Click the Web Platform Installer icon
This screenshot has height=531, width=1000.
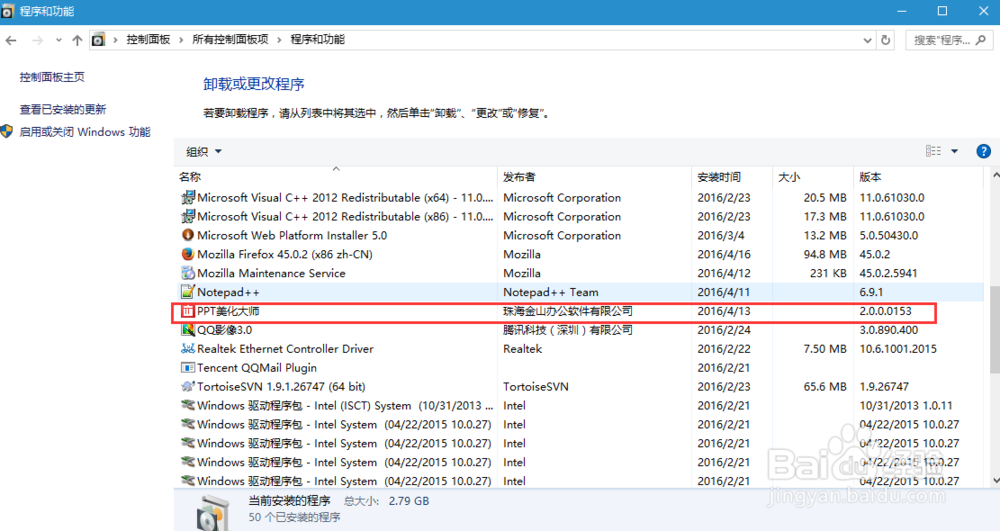tap(188, 235)
